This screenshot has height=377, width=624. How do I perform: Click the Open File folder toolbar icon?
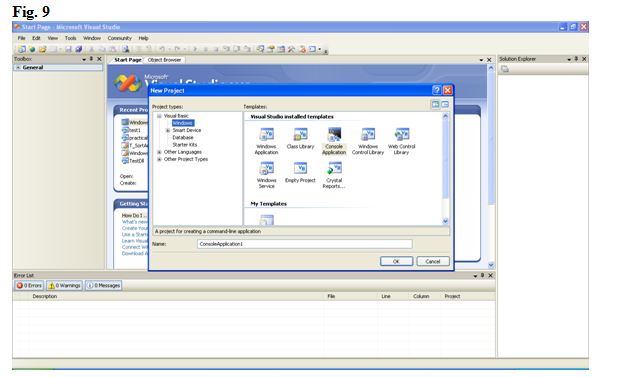point(43,49)
